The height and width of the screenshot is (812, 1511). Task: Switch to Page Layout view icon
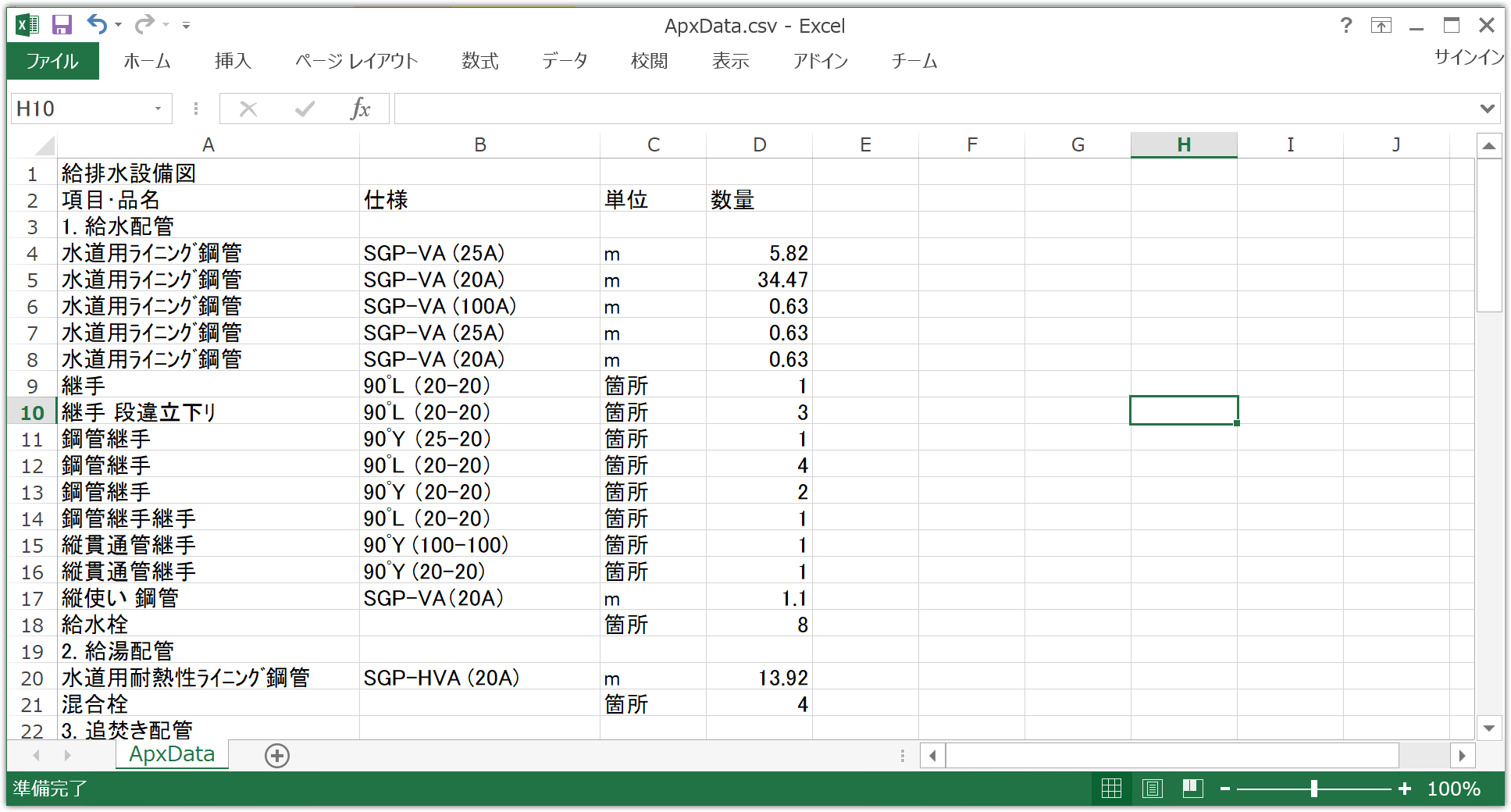click(1152, 789)
